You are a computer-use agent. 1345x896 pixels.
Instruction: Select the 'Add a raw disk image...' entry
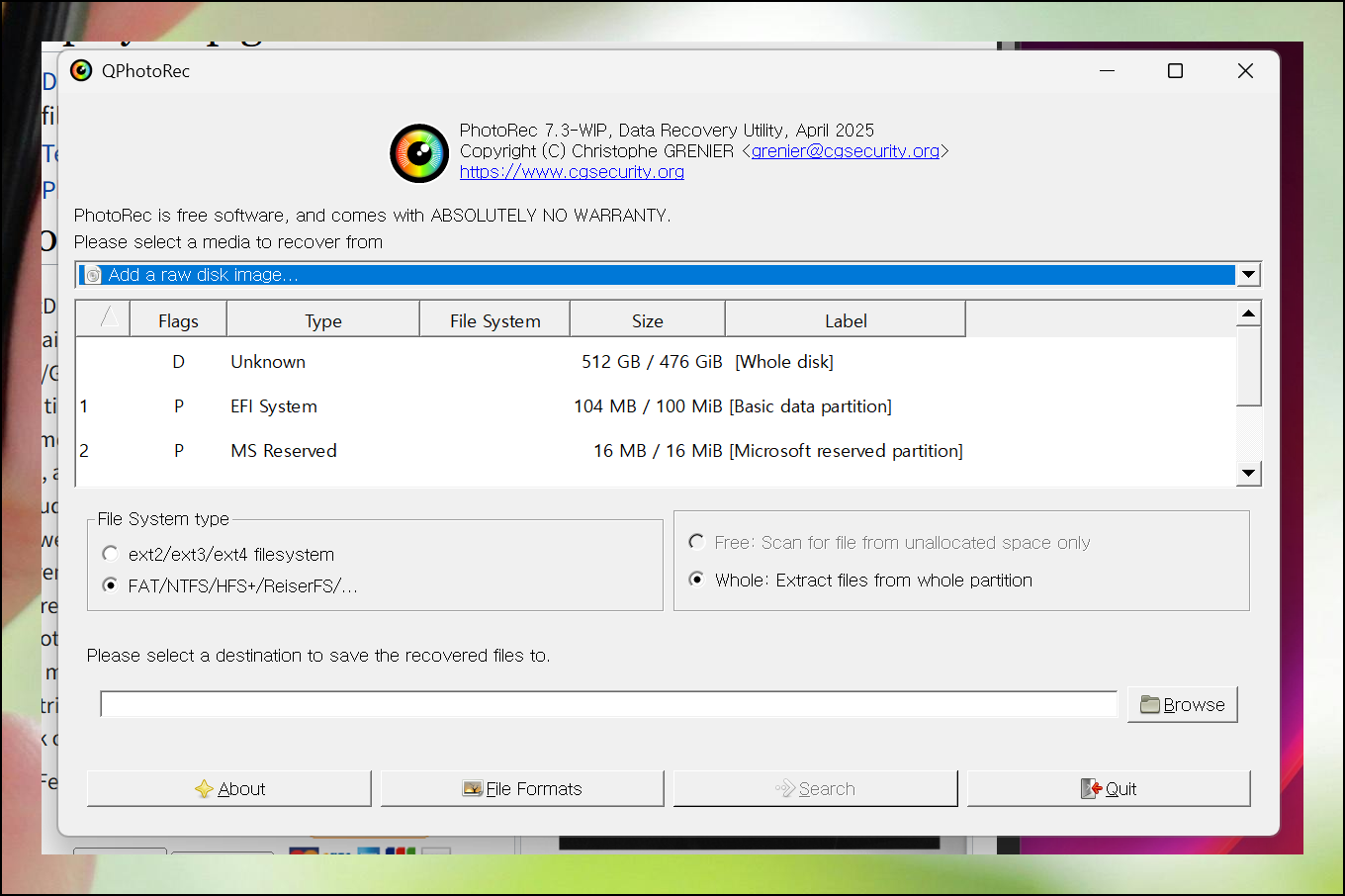(657, 275)
